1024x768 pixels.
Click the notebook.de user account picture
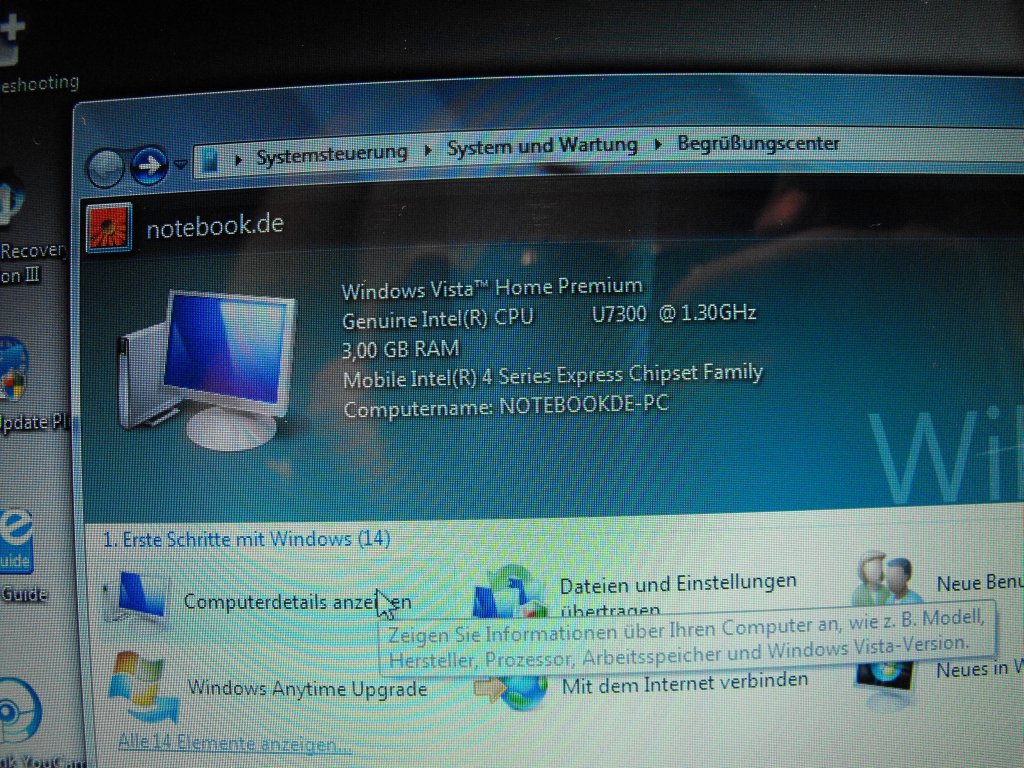pyautogui.click(x=109, y=227)
